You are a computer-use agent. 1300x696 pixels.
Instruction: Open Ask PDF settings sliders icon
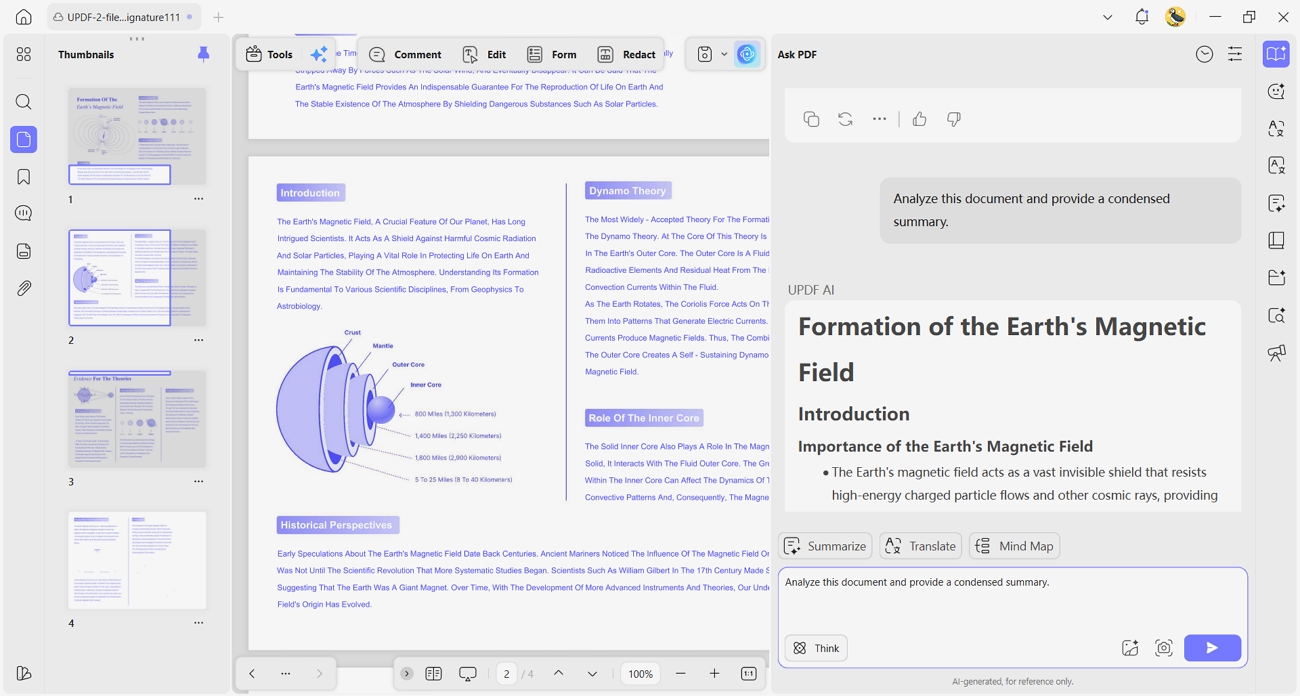click(x=1235, y=55)
